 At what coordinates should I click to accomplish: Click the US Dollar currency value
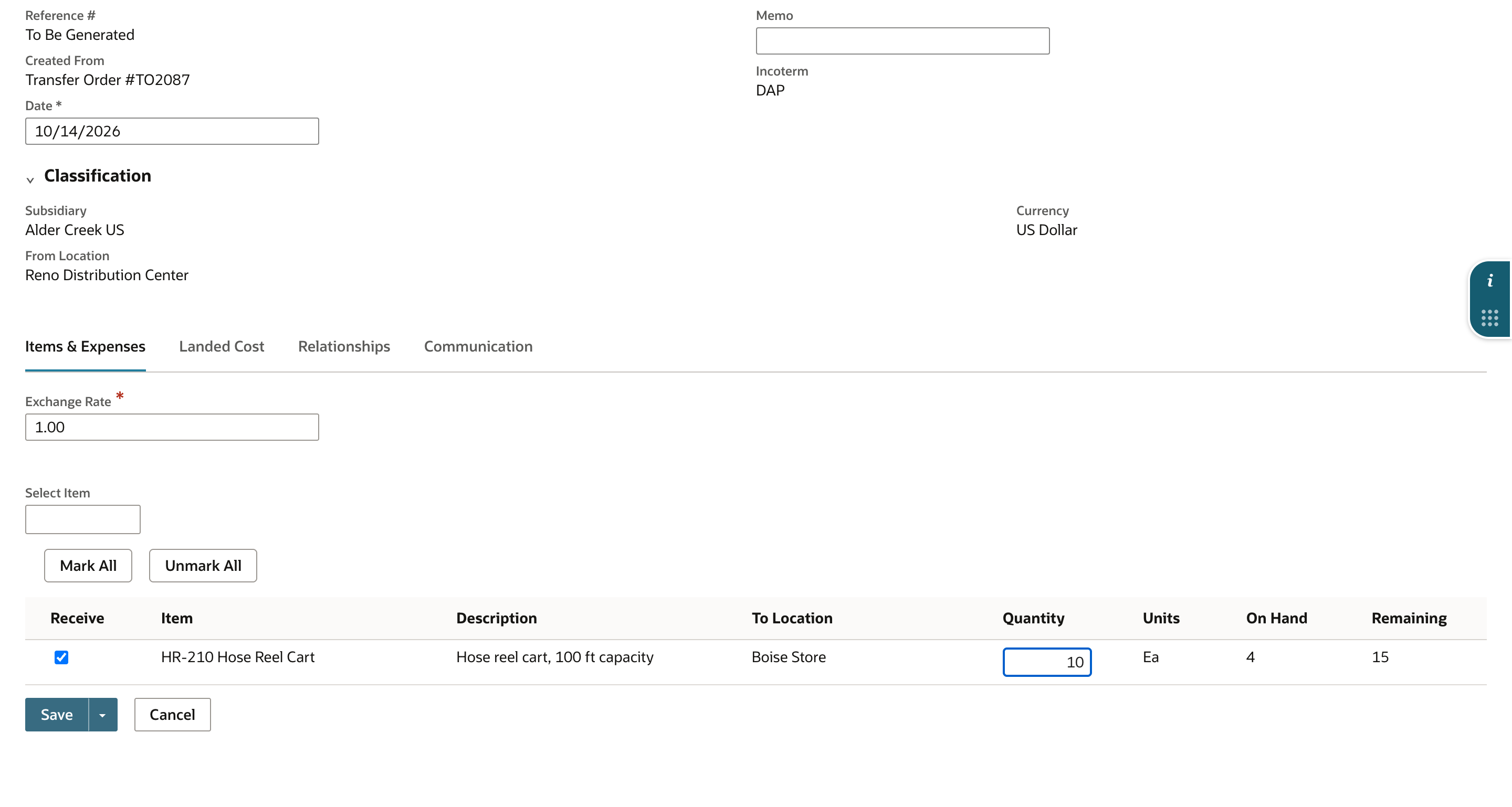[1047, 230]
